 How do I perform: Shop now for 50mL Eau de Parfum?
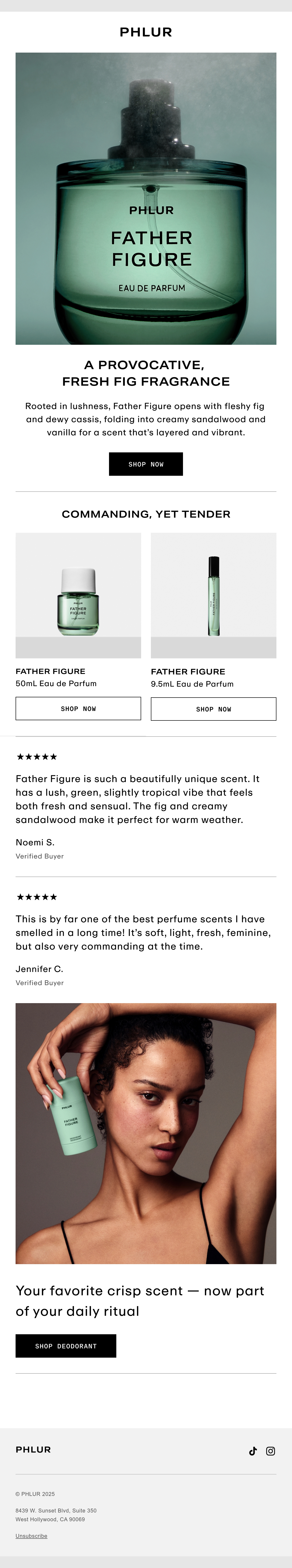click(78, 709)
